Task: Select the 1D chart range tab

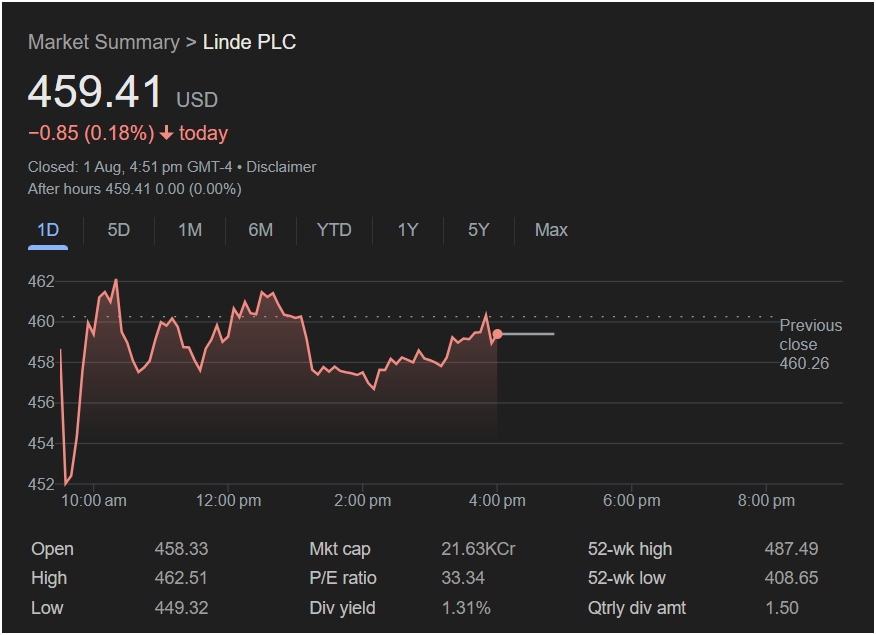Action: pos(48,230)
